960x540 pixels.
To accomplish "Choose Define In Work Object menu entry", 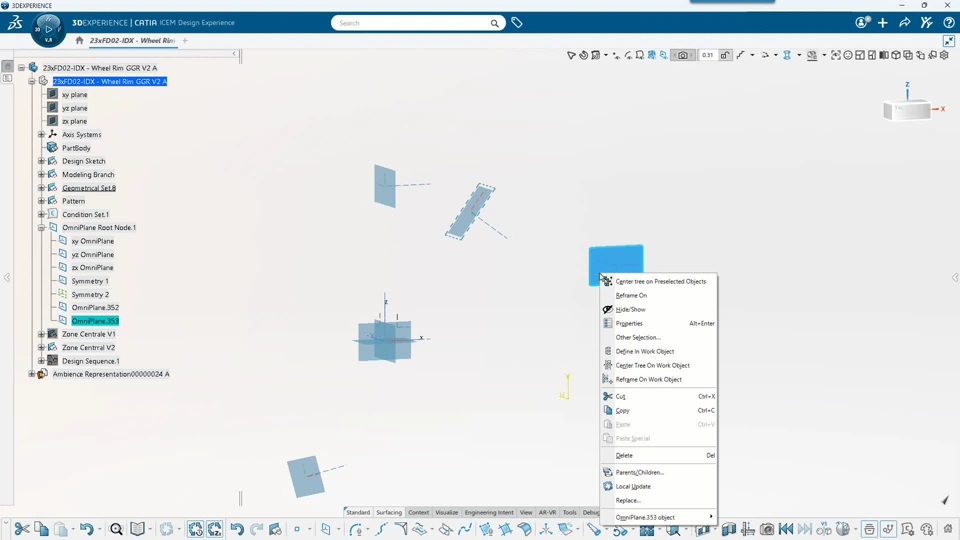I will 658,351.
